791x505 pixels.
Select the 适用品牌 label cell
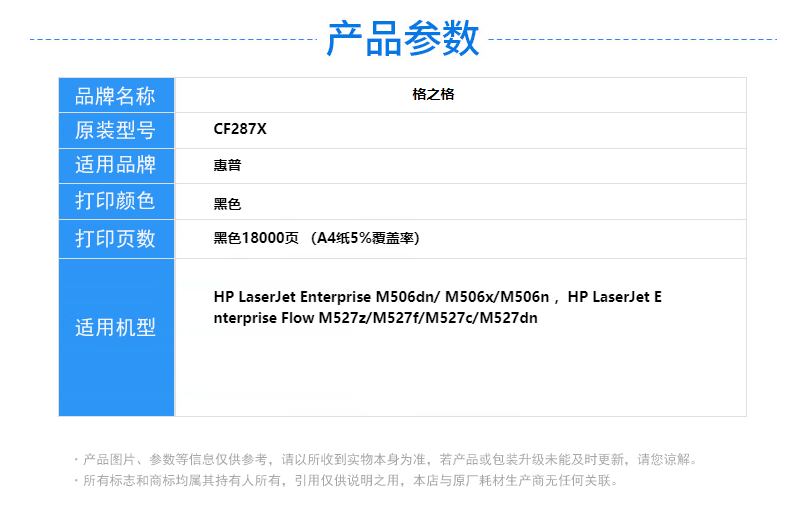[117, 166]
